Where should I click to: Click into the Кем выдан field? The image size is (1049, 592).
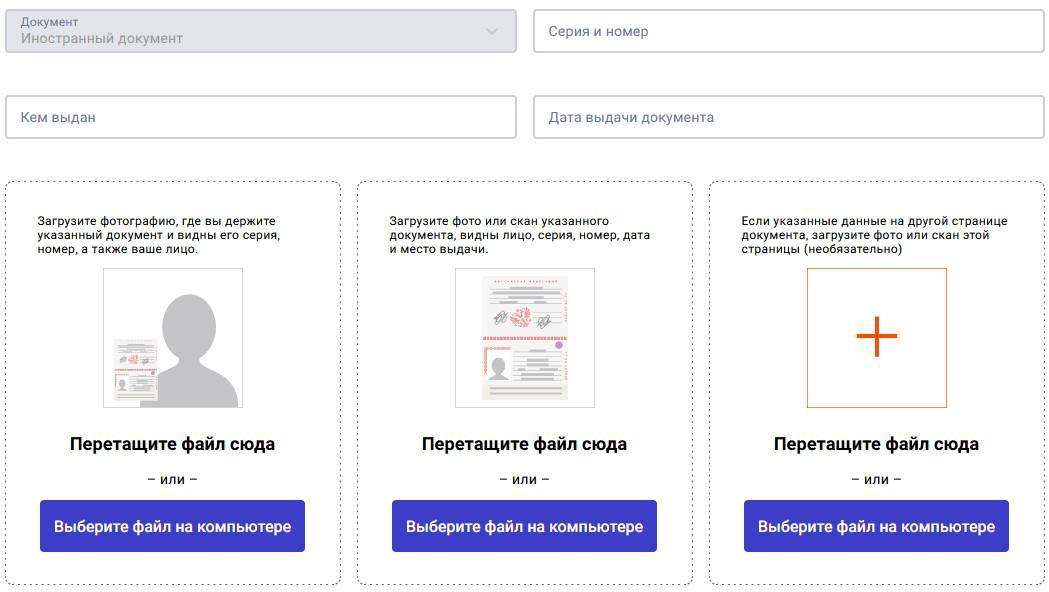pos(261,117)
